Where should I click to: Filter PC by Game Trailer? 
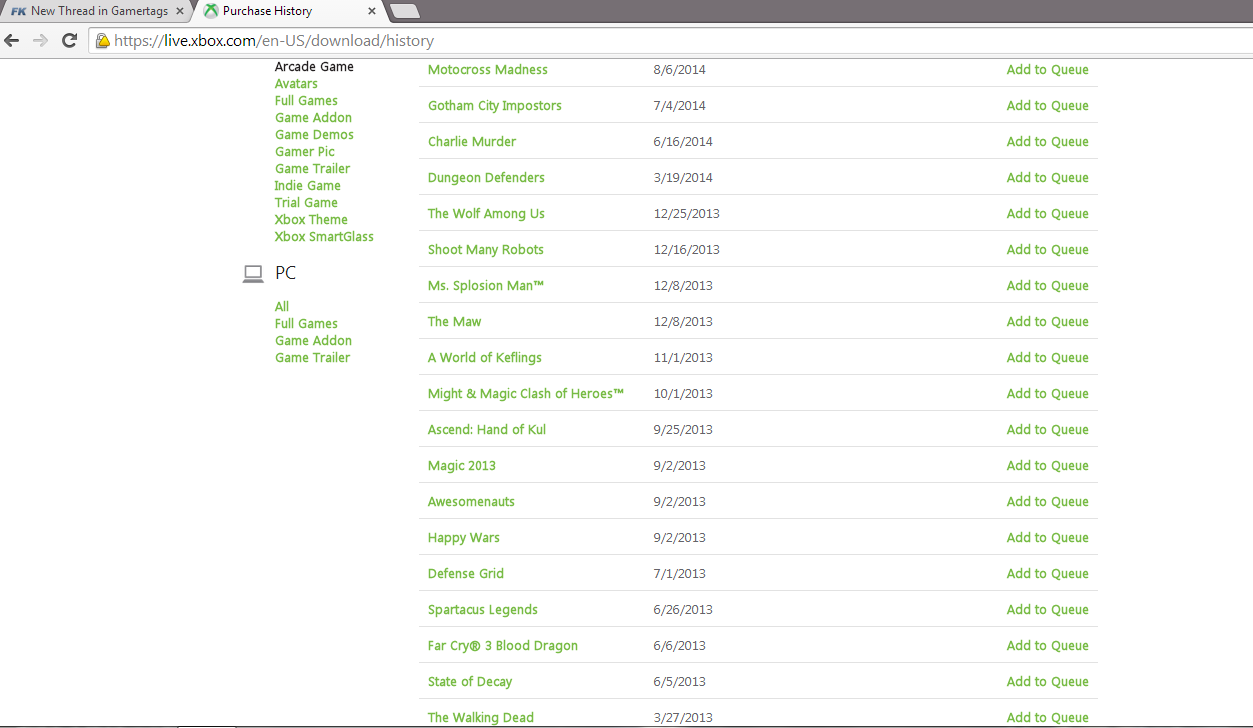312,358
